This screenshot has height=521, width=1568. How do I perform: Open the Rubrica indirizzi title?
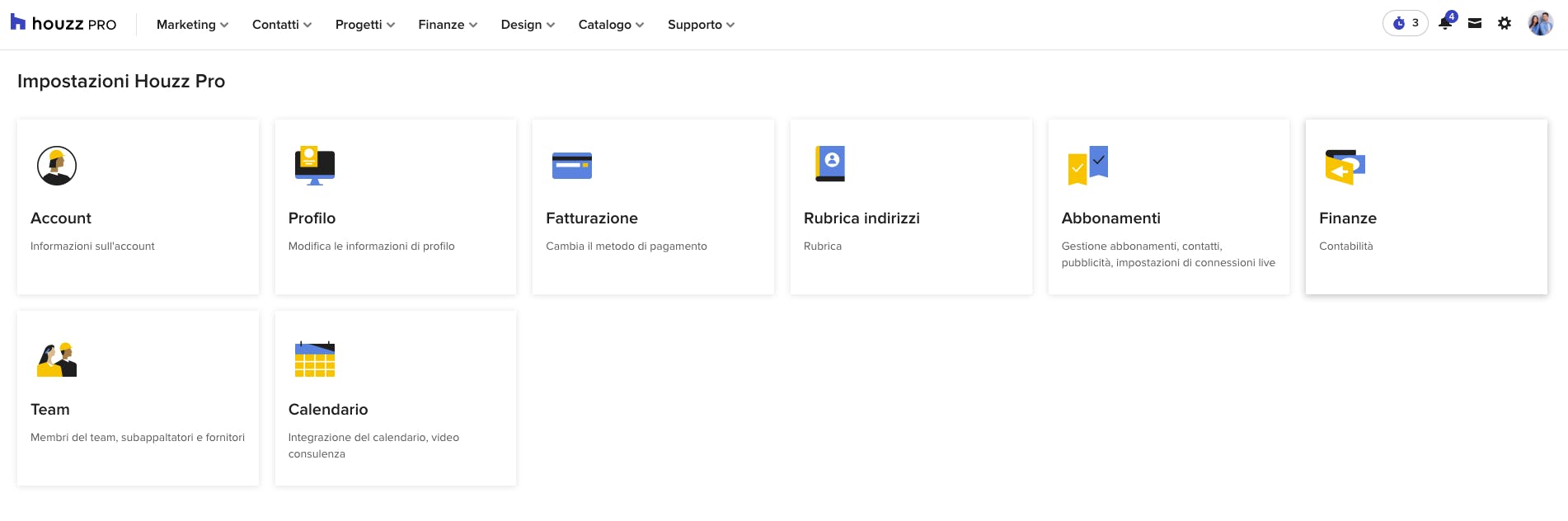[x=861, y=218]
